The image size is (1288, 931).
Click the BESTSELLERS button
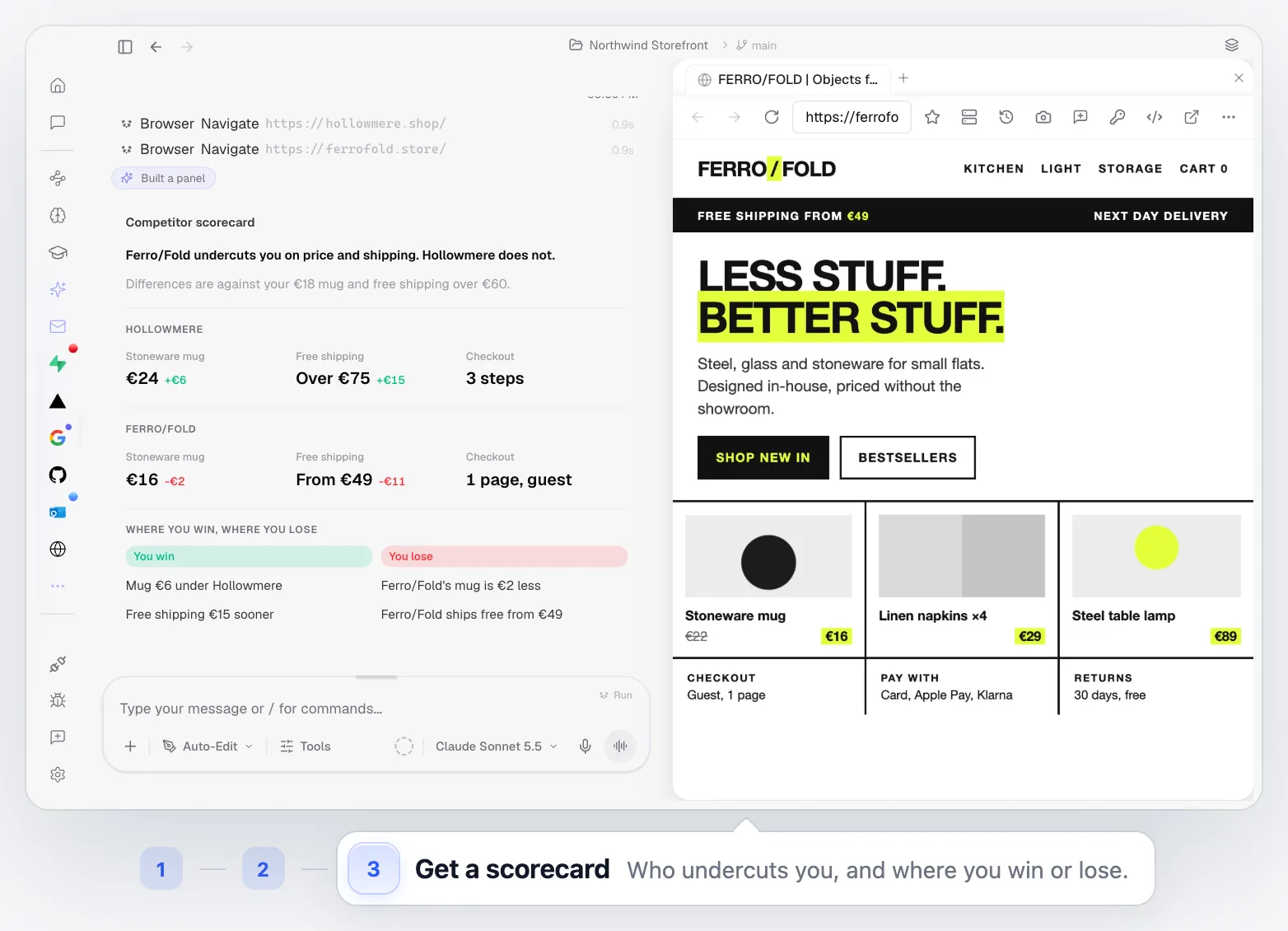pyautogui.click(x=908, y=458)
